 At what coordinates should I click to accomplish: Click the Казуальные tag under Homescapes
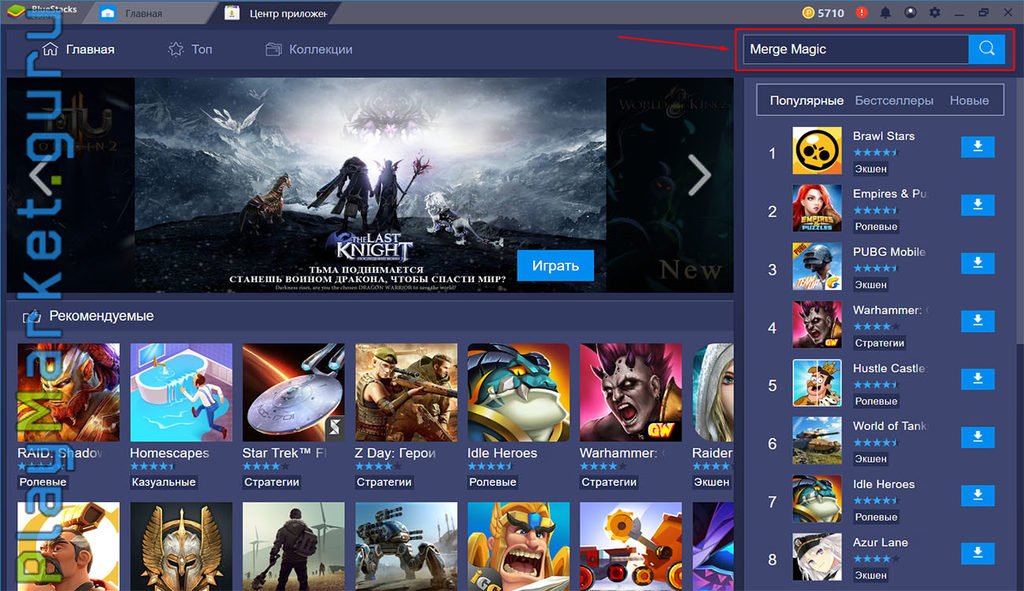pyautogui.click(x=163, y=482)
